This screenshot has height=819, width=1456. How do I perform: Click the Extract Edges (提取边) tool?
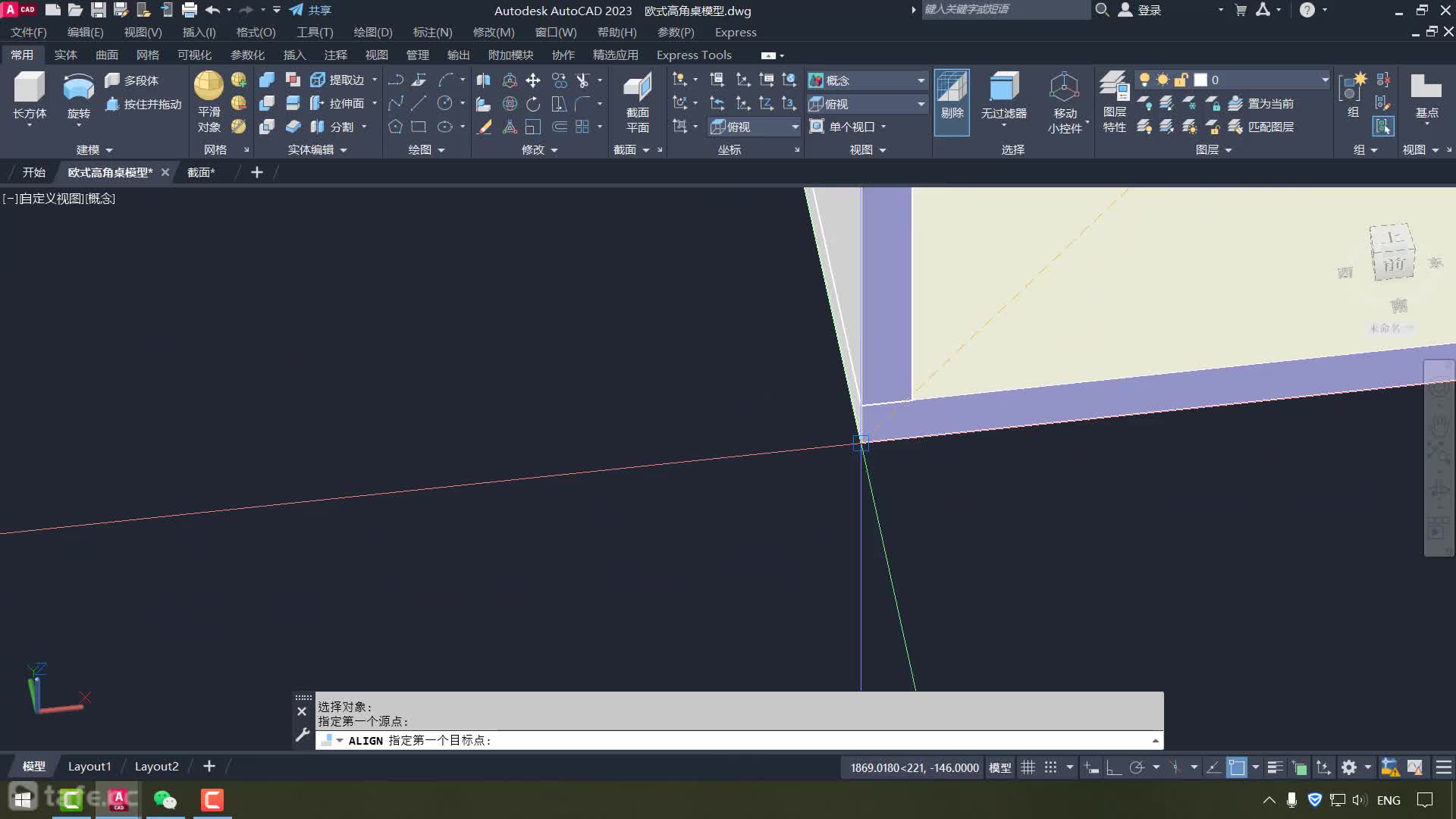pyautogui.click(x=337, y=80)
